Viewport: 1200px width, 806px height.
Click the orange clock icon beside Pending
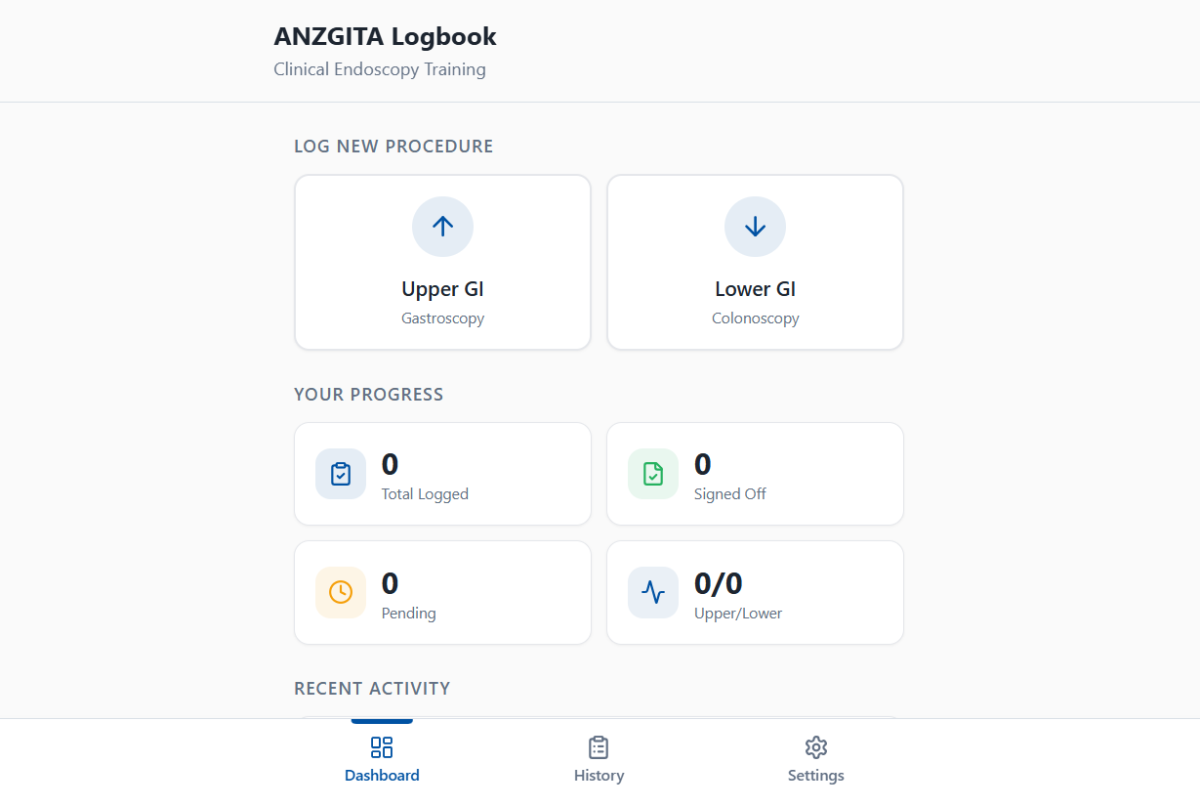tap(341, 592)
